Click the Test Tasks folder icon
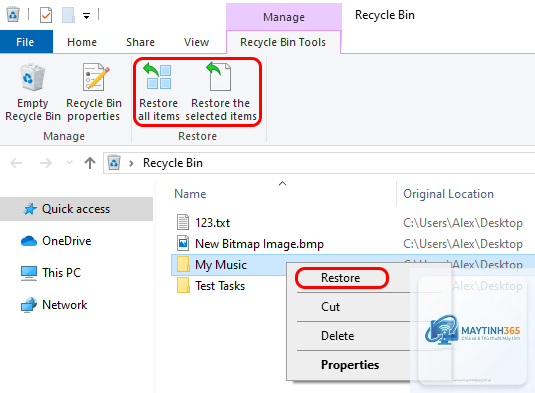This screenshot has height=393, width=535. point(183,286)
